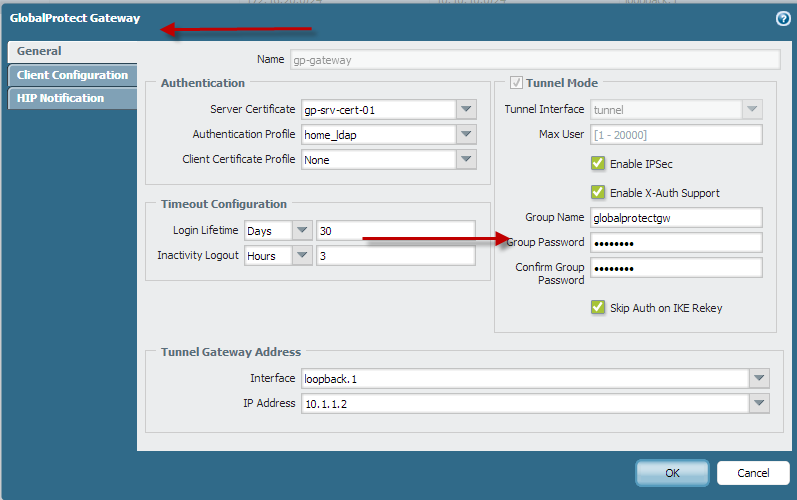Image resolution: width=797 pixels, height=500 pixels.
Task: Open the Client Configuration tab
Action: coord(72,75)
